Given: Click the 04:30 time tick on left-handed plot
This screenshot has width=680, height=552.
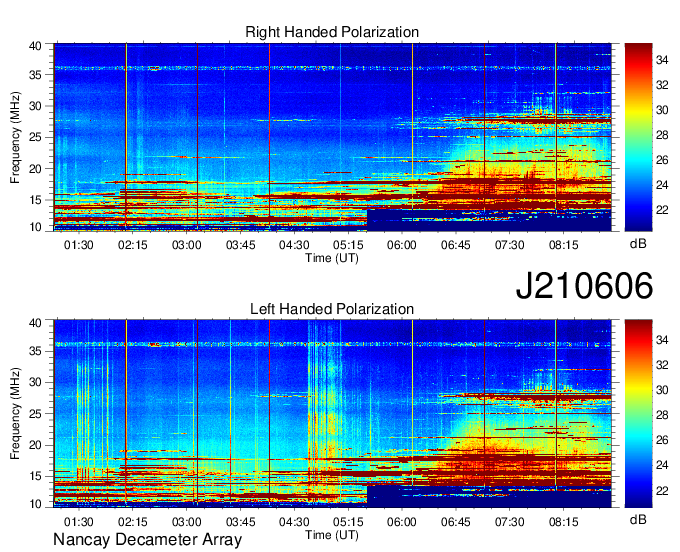Looking at the screenshot, I should tap(294, 522).
